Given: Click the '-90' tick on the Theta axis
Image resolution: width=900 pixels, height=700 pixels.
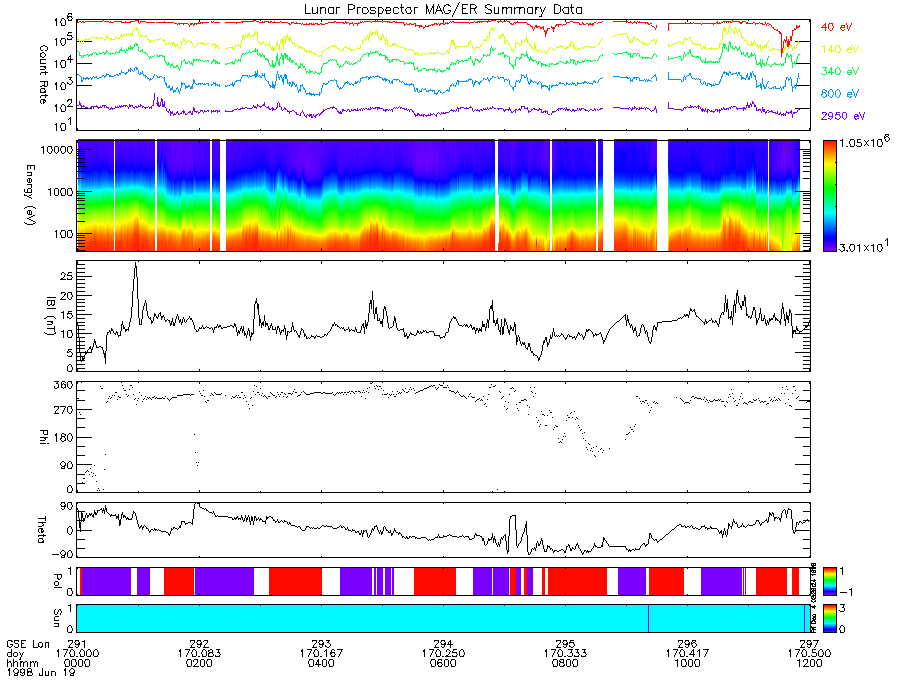Looking at the screenshot, I should pos(63,554).
